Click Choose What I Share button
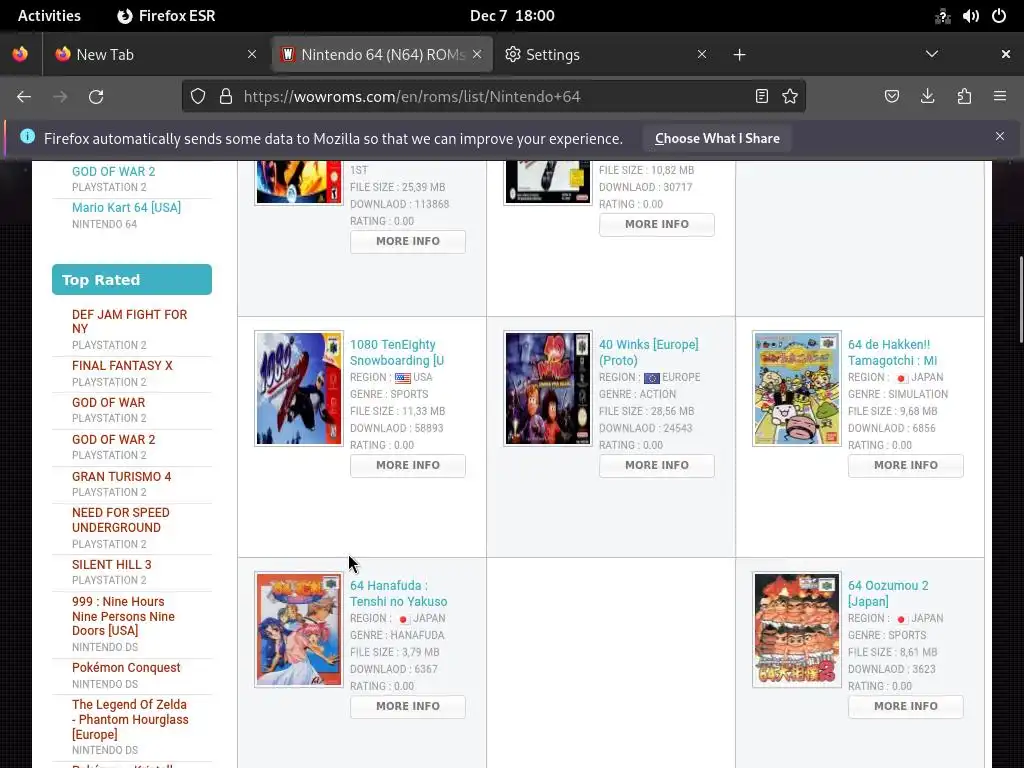Viewport: 1024px width, 768px height. 717,138
